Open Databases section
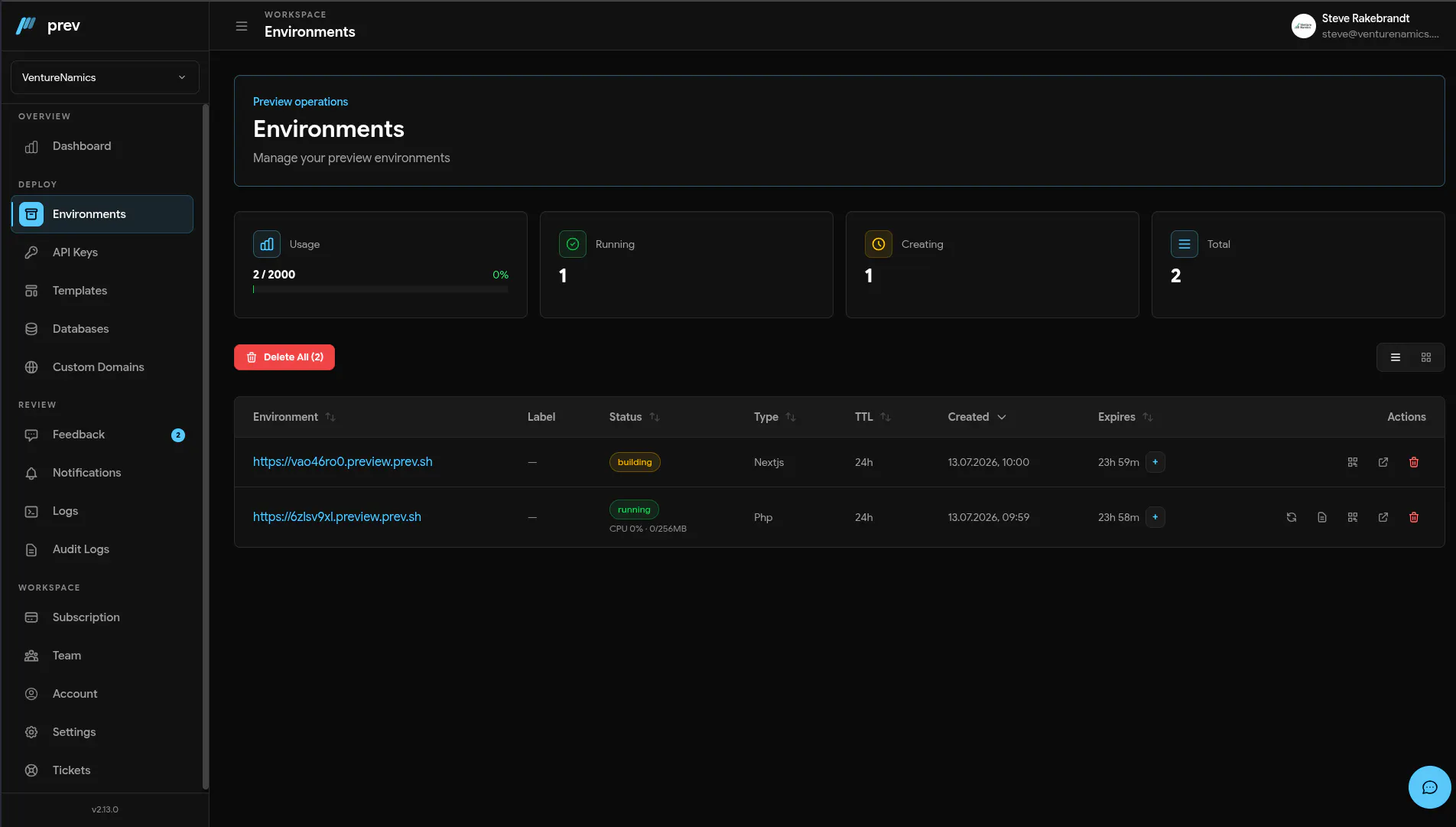This screenshot has width=1456, height=827. coord(102,329)
